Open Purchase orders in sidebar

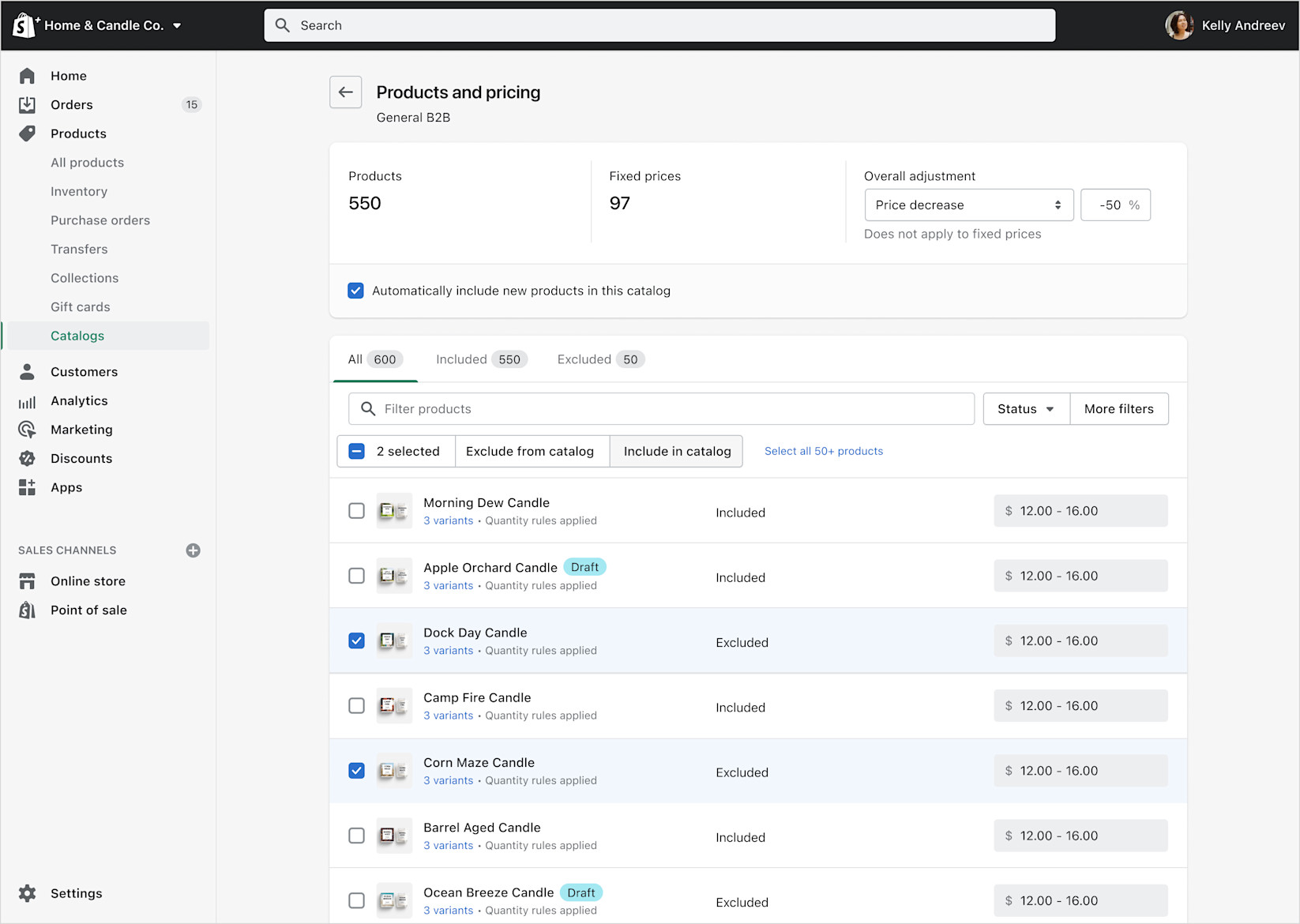100,220
